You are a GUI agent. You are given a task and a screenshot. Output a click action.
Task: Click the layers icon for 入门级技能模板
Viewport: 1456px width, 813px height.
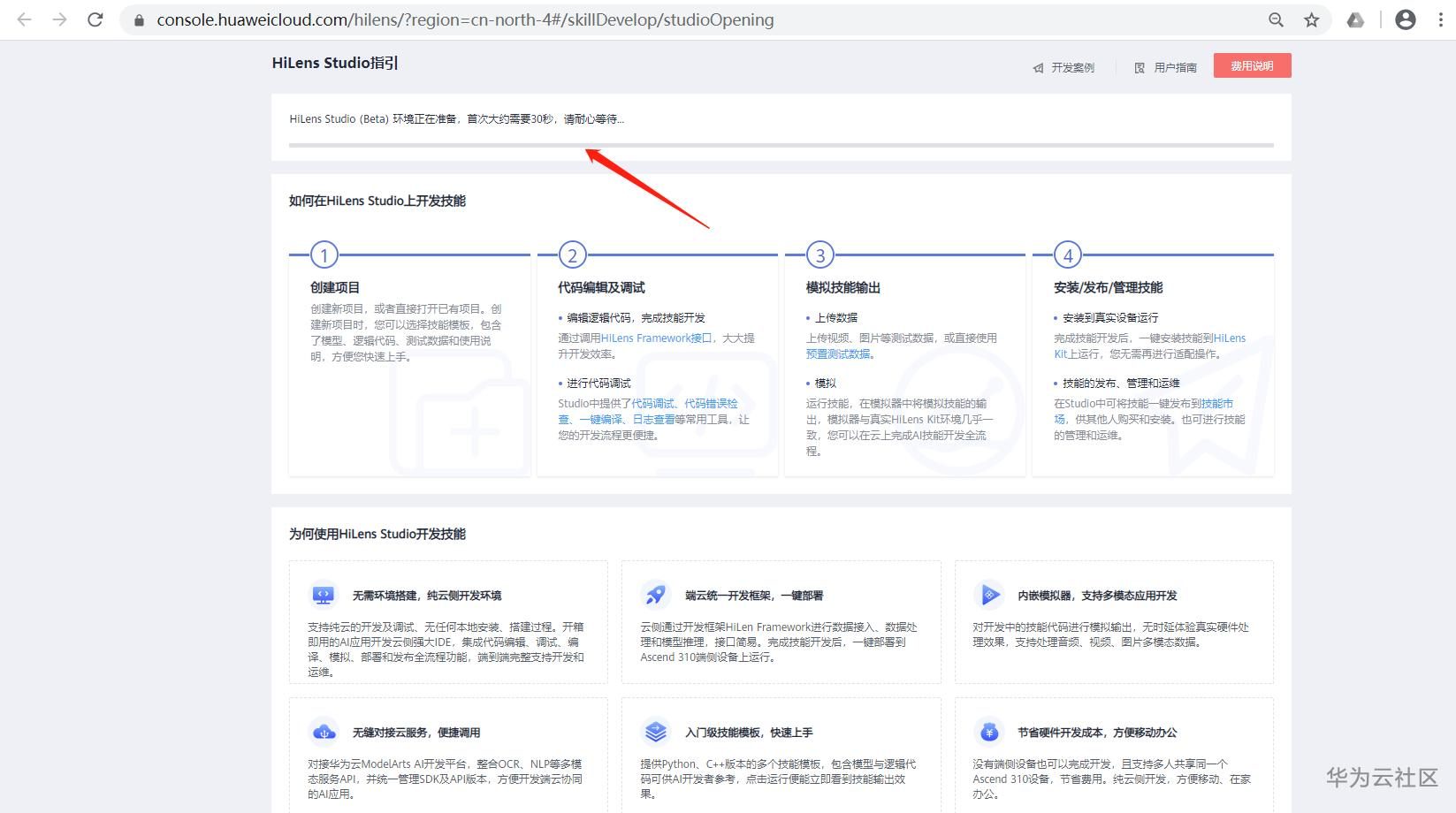[x=655, y=732]
